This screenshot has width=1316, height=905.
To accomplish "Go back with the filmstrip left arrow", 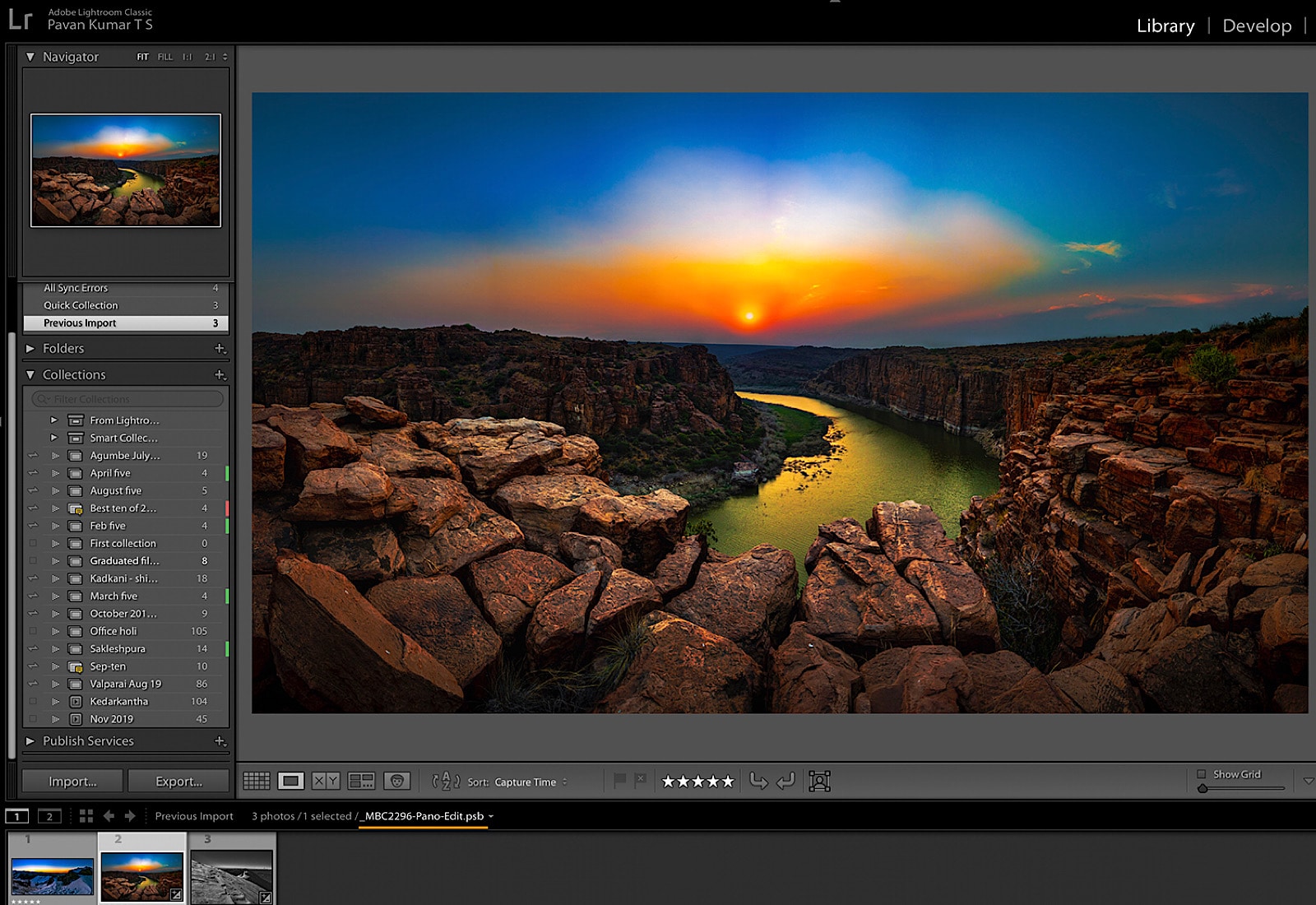I will 109,816.
